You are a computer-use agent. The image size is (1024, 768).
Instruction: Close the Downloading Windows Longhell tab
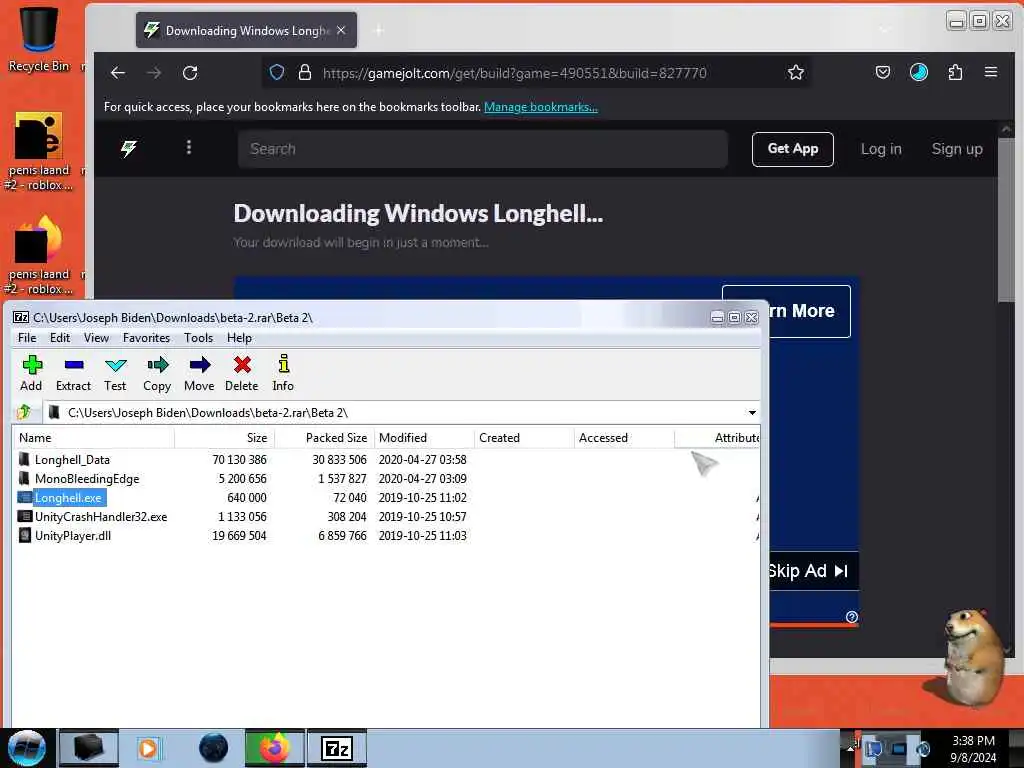(341, 30)
